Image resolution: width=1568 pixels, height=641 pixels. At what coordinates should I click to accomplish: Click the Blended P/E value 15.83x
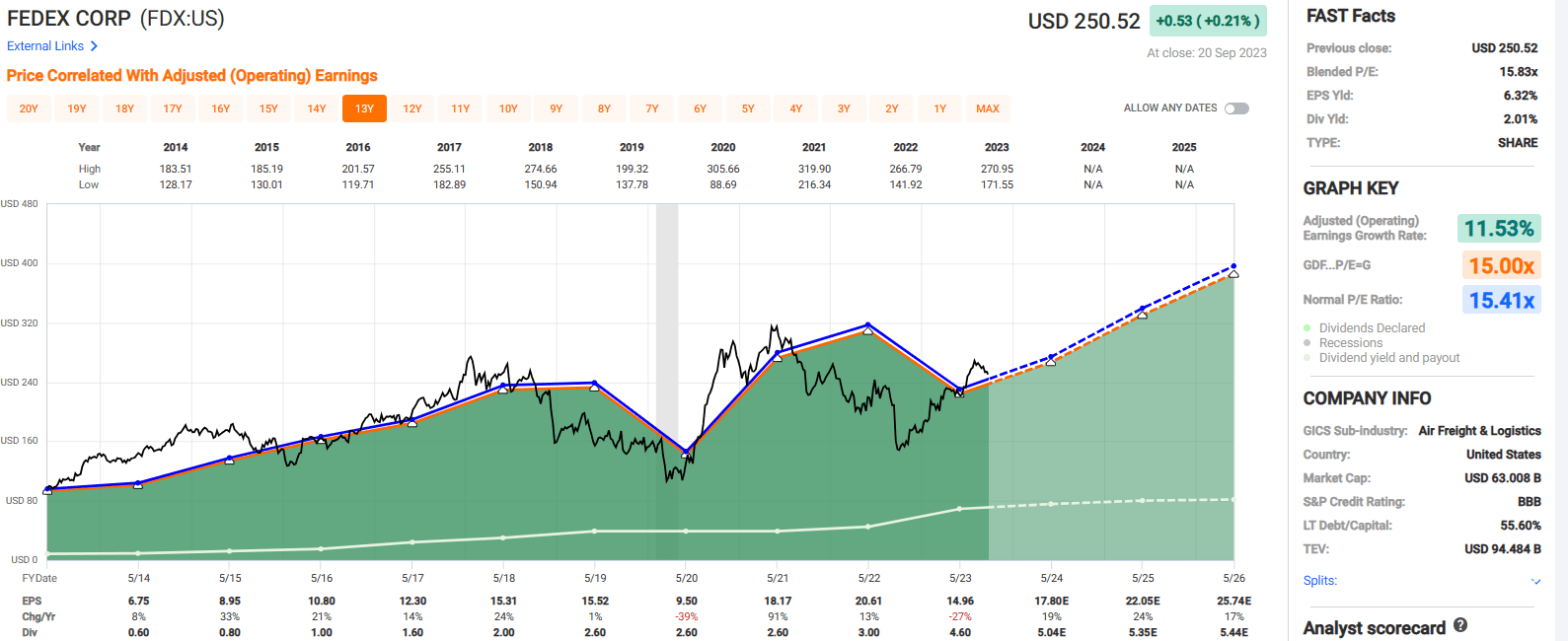(x=1519, y=72)
